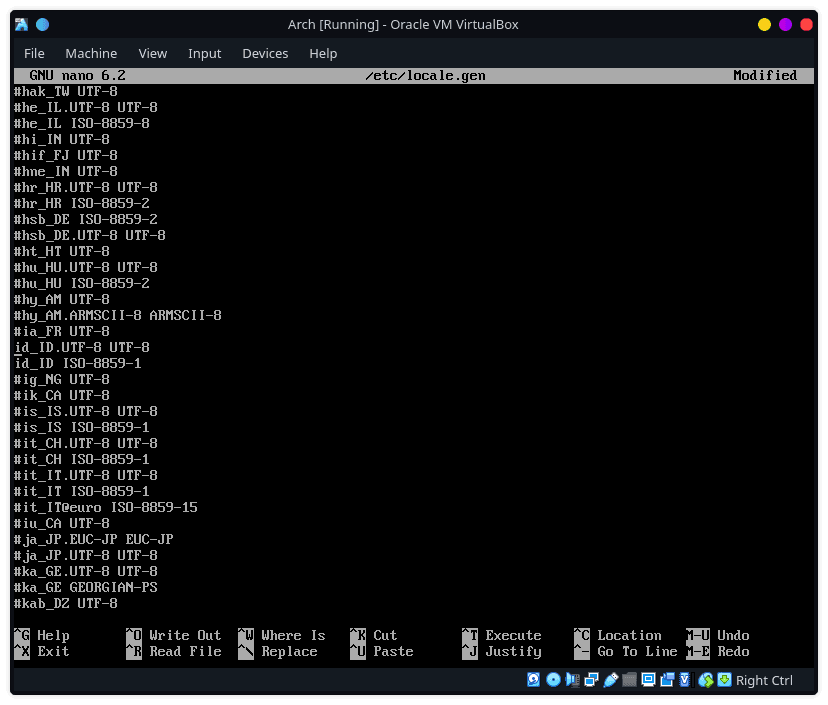Click the GNU nano 6.2 header text
The height and width of the screenshot is (705, 828).
tap(78, 76)
